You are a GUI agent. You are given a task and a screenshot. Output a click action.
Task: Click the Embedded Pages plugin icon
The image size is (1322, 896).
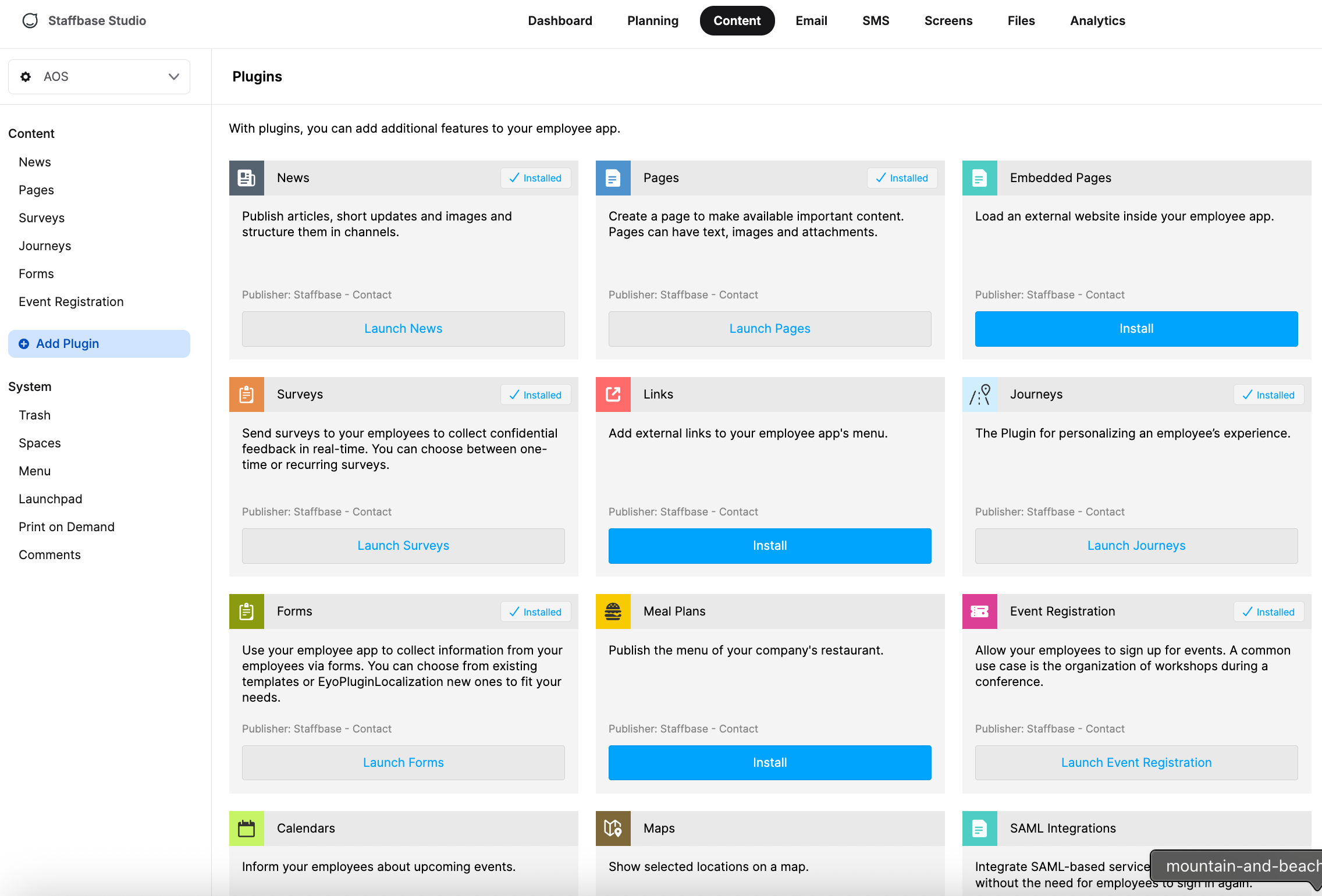(980, 178)
